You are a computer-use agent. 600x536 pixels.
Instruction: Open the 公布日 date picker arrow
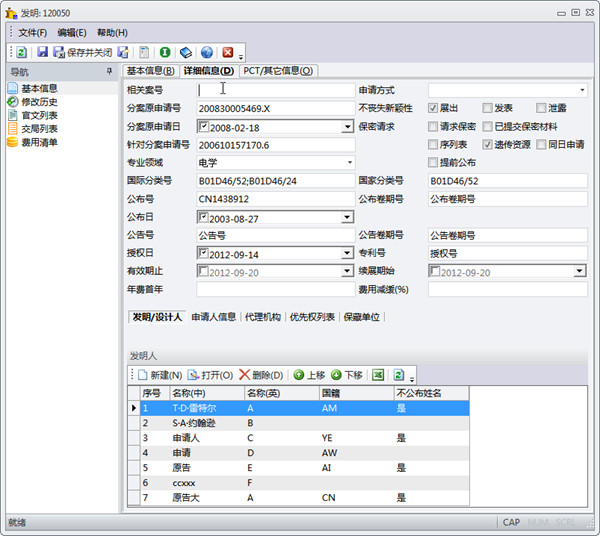tap(347, 217)
